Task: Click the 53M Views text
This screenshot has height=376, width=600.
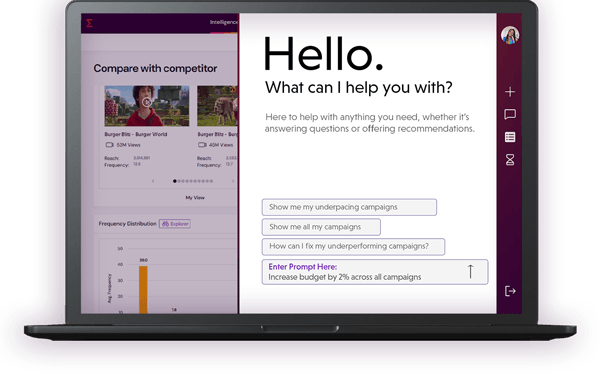Action: 128,145
